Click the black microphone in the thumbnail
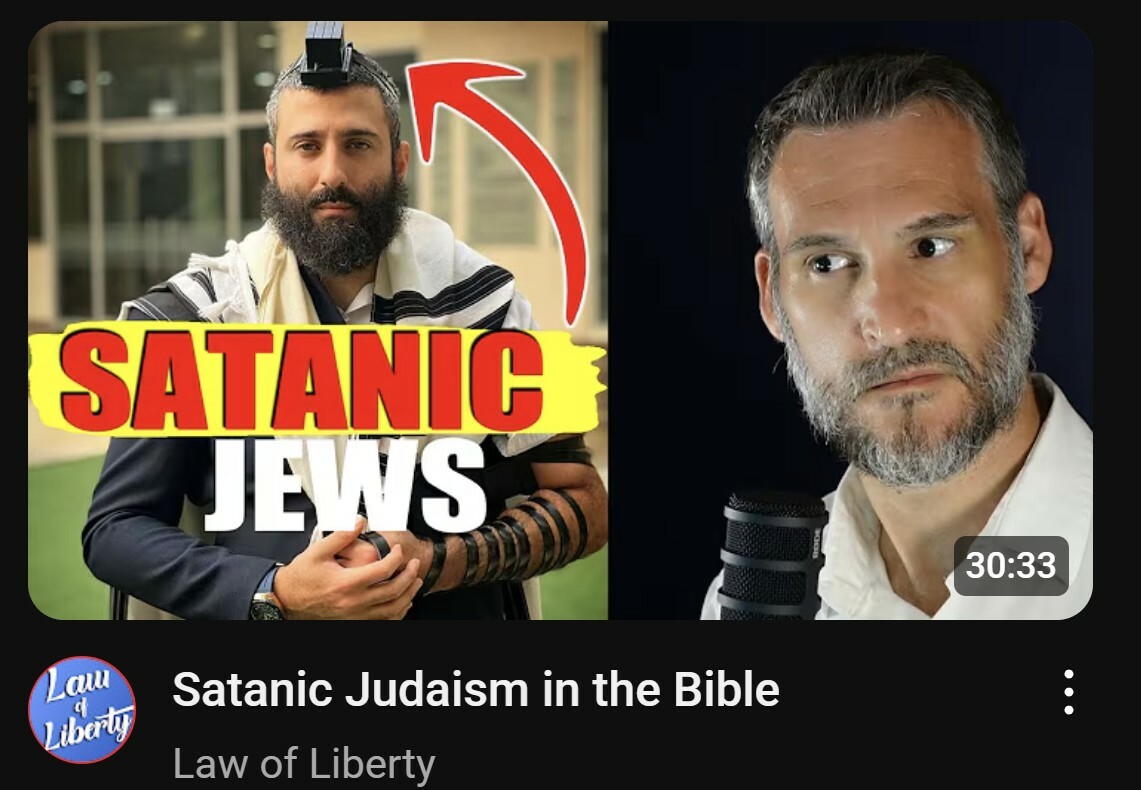The width and height of the screenshot is (1141, 790). coord(773,555)
